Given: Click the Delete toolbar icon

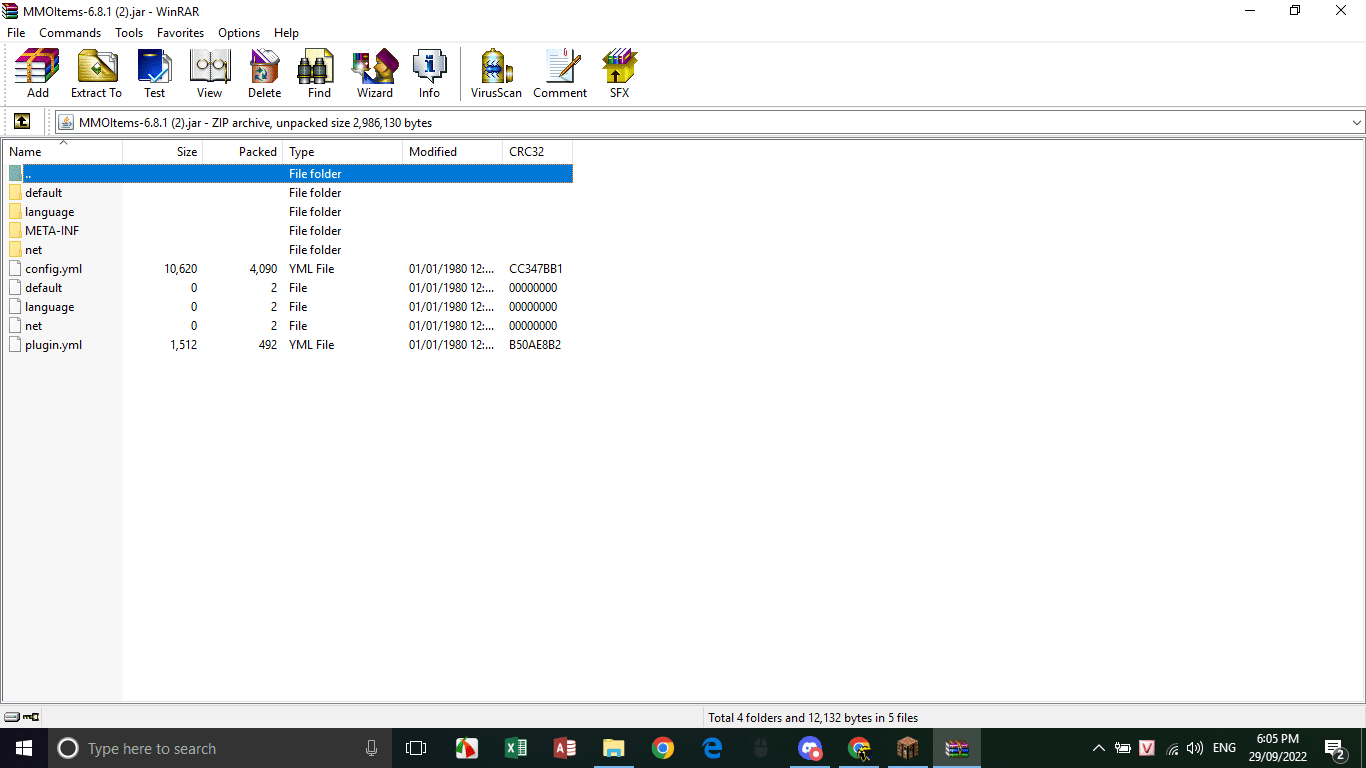Looking at the screenshot, I should pos(264,74).
